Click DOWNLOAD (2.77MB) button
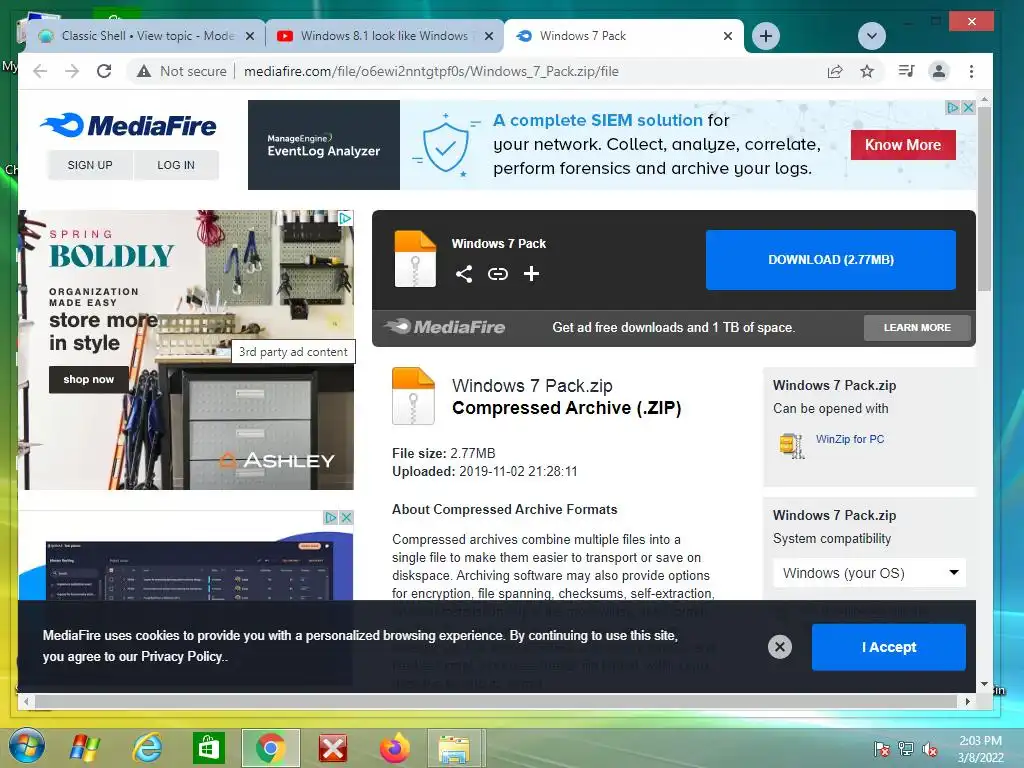Image resolution: width=1024 pixels, height=768 pixels. pyautogui.click(x=831, y=260)
